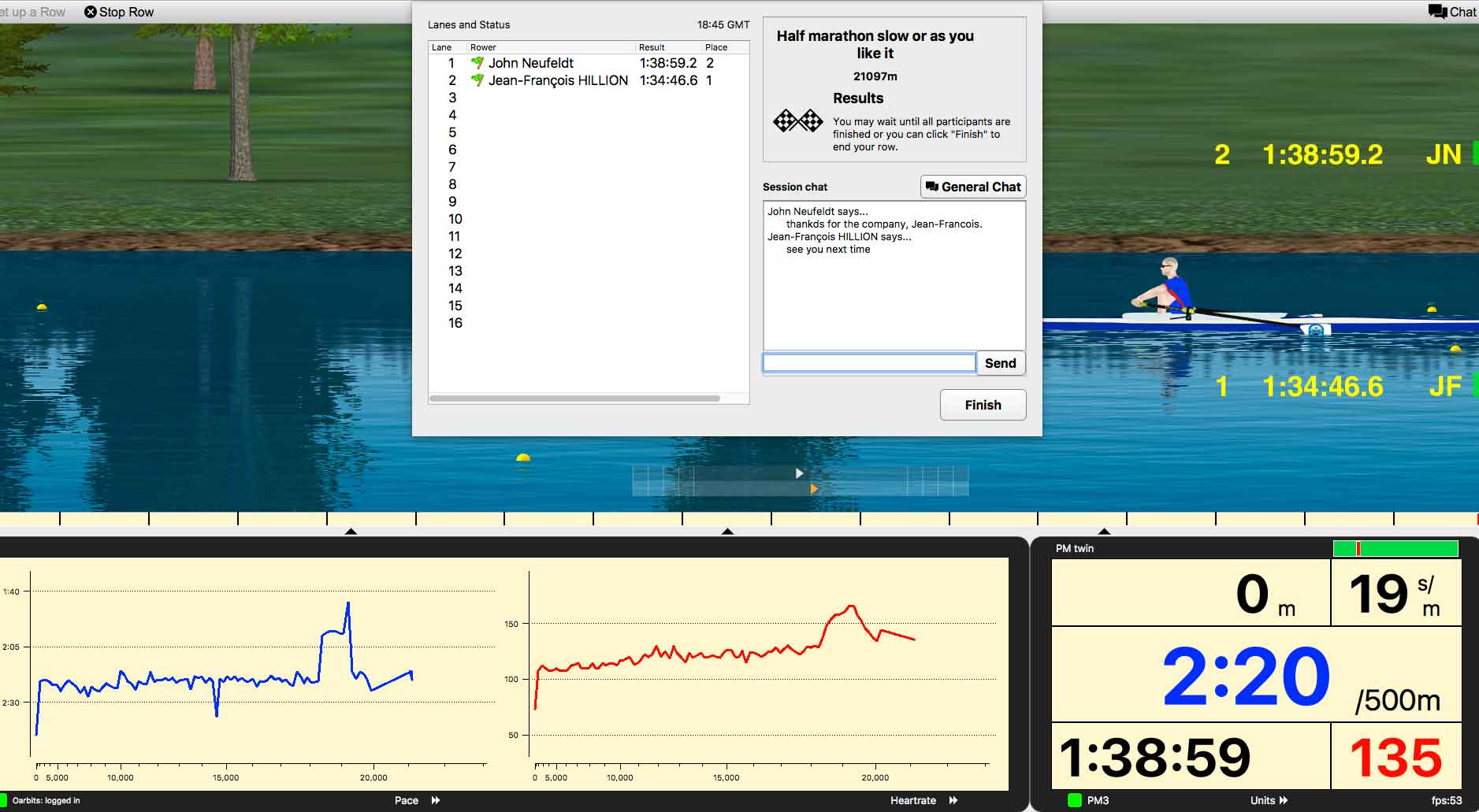The width and height of the screenshot is (1479, 812).
Task: Click the white play arrow on course minimap
Action: (x=799, y=473)
